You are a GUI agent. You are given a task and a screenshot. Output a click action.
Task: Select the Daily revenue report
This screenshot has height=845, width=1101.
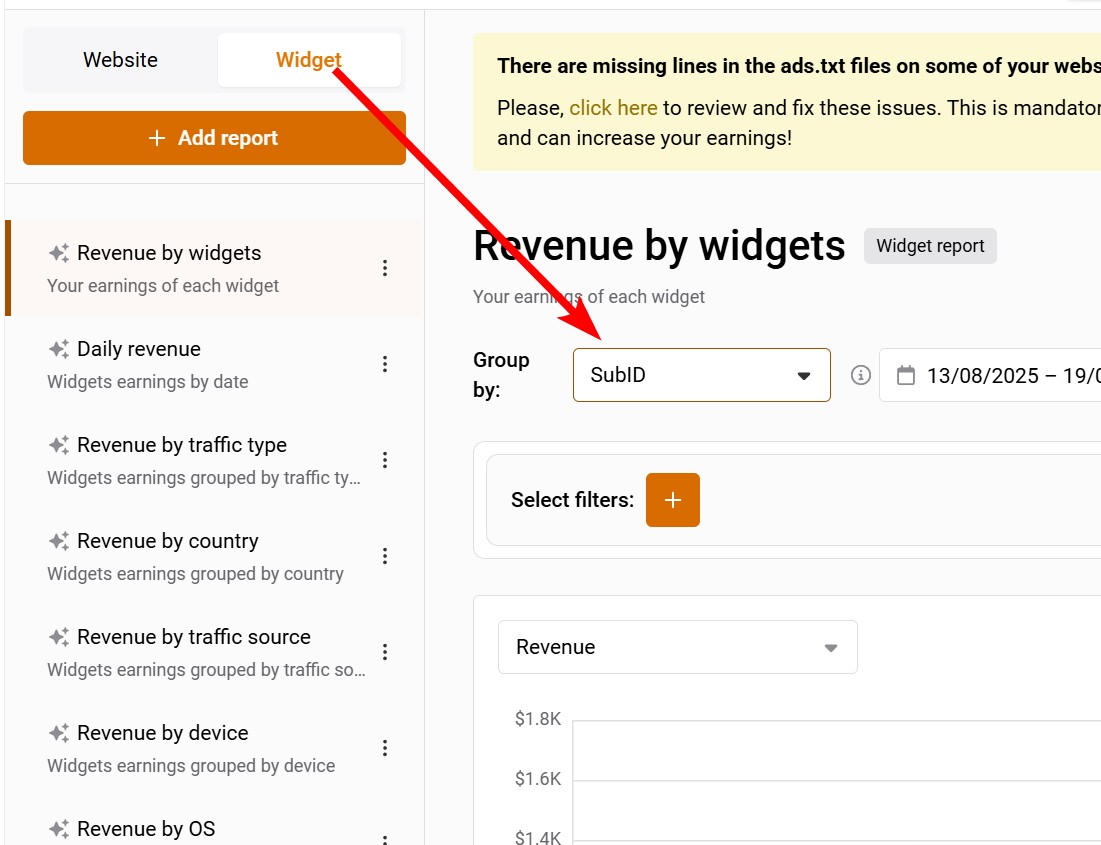click(x=139, y=350)
